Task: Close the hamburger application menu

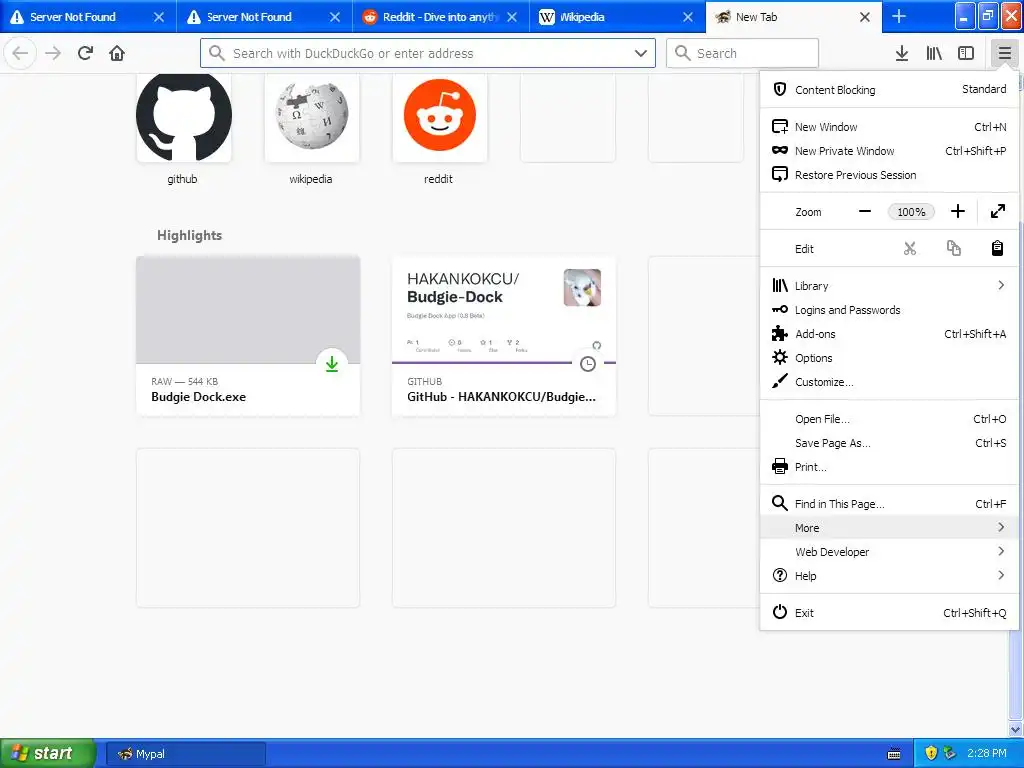Action: click(x=1004, y=53)
